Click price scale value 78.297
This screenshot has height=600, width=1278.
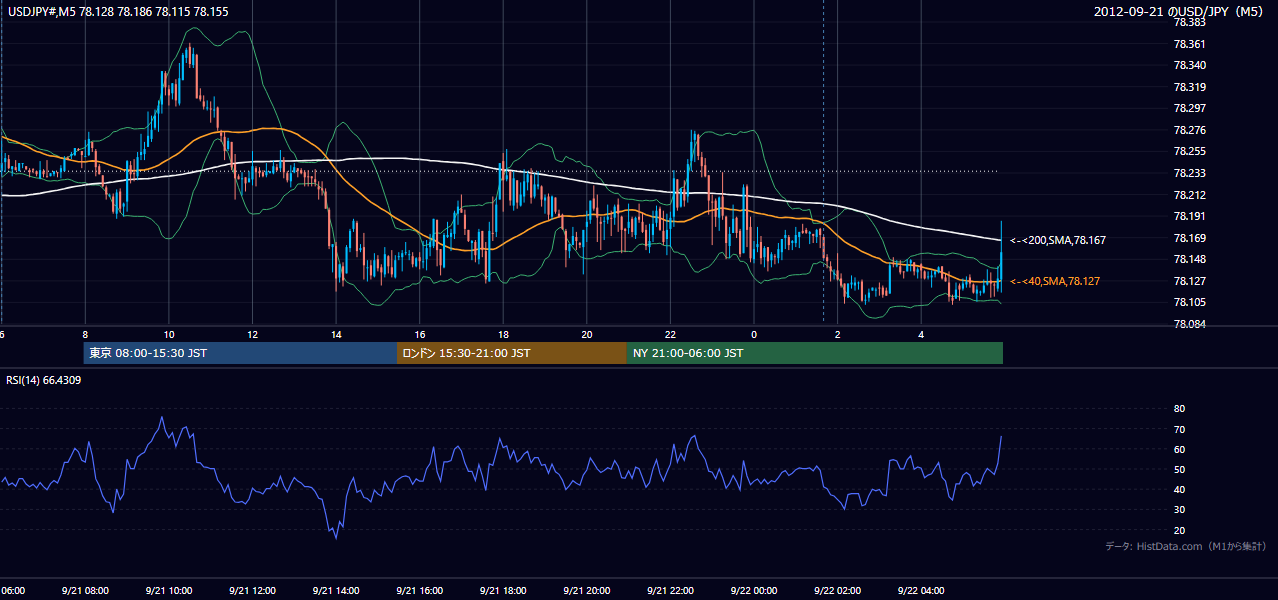click(x=1189, y=108)
